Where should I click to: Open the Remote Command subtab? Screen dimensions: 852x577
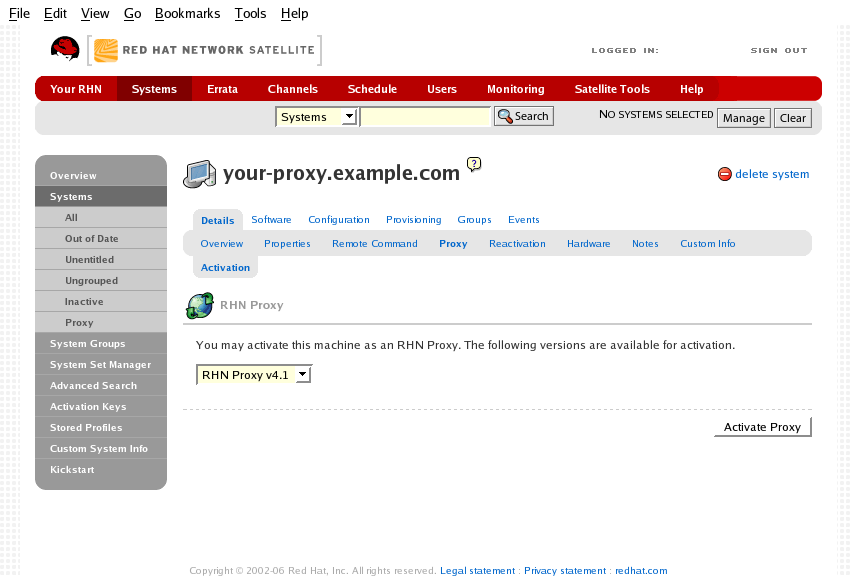coord(375,243)
